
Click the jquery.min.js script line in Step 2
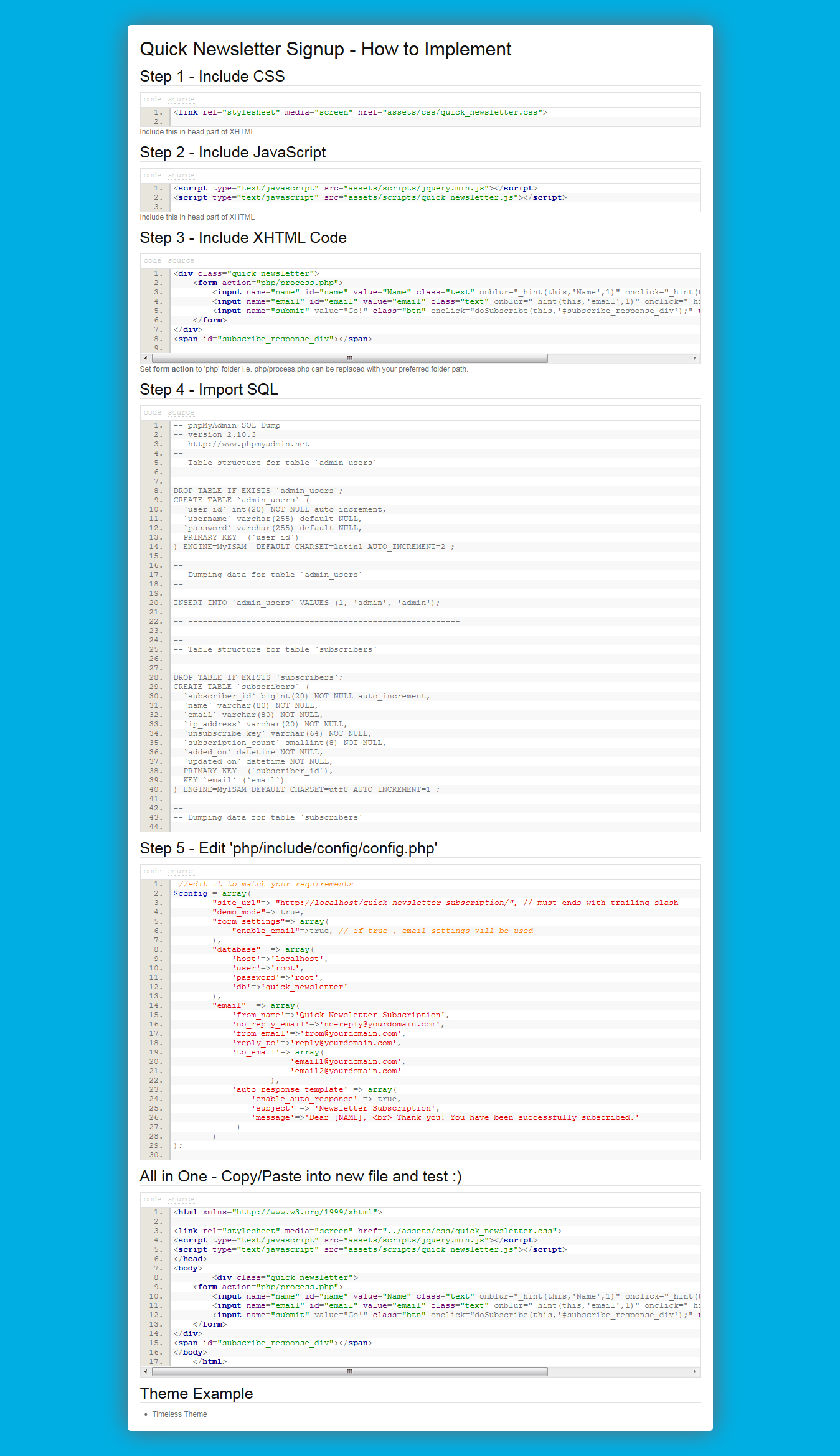point(356,189)
